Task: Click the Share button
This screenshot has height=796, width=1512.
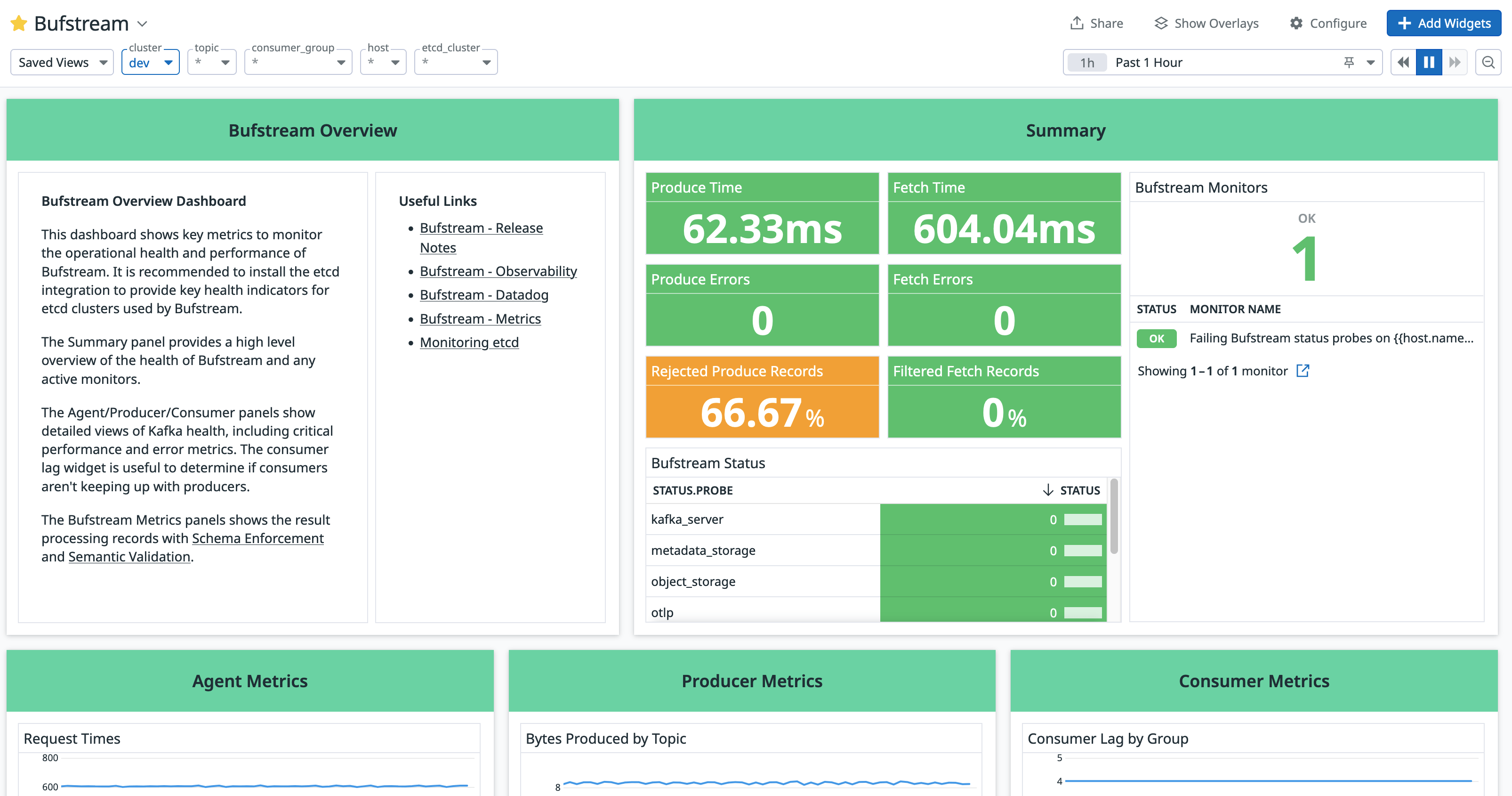Action: [x=1096, y=24]
